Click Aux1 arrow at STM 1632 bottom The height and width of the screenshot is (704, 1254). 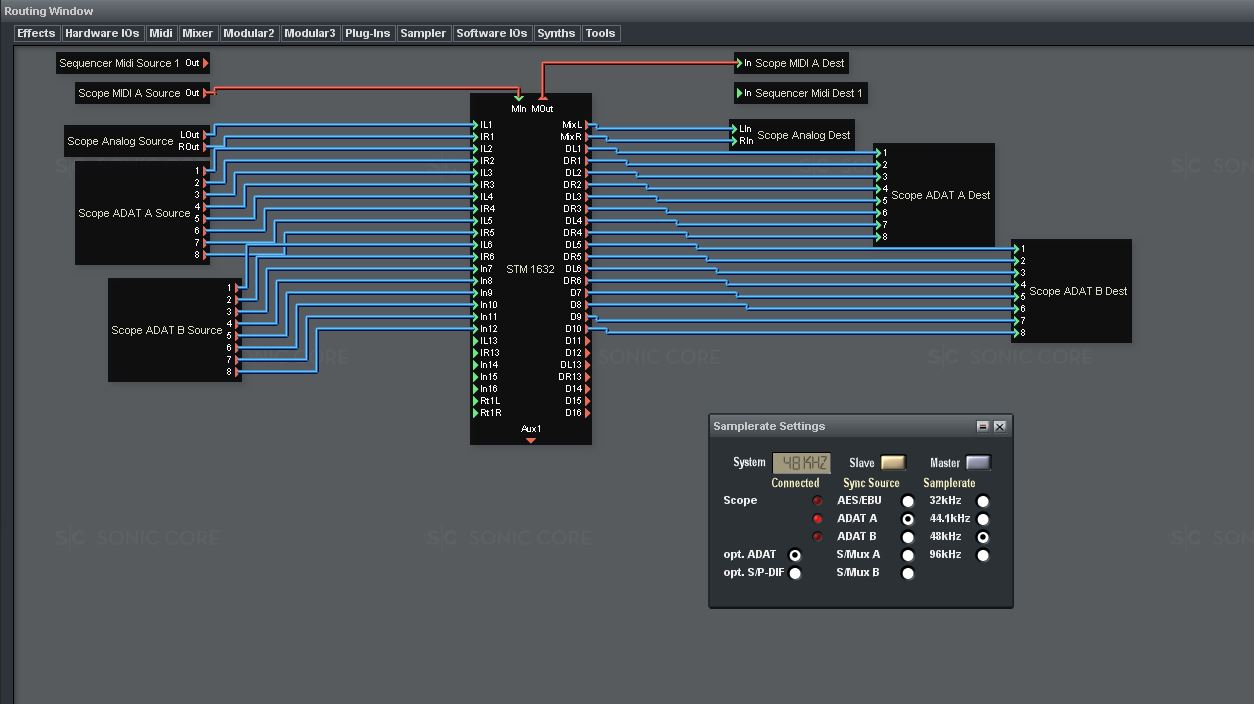pyautogui.click(x=531, y=440)
